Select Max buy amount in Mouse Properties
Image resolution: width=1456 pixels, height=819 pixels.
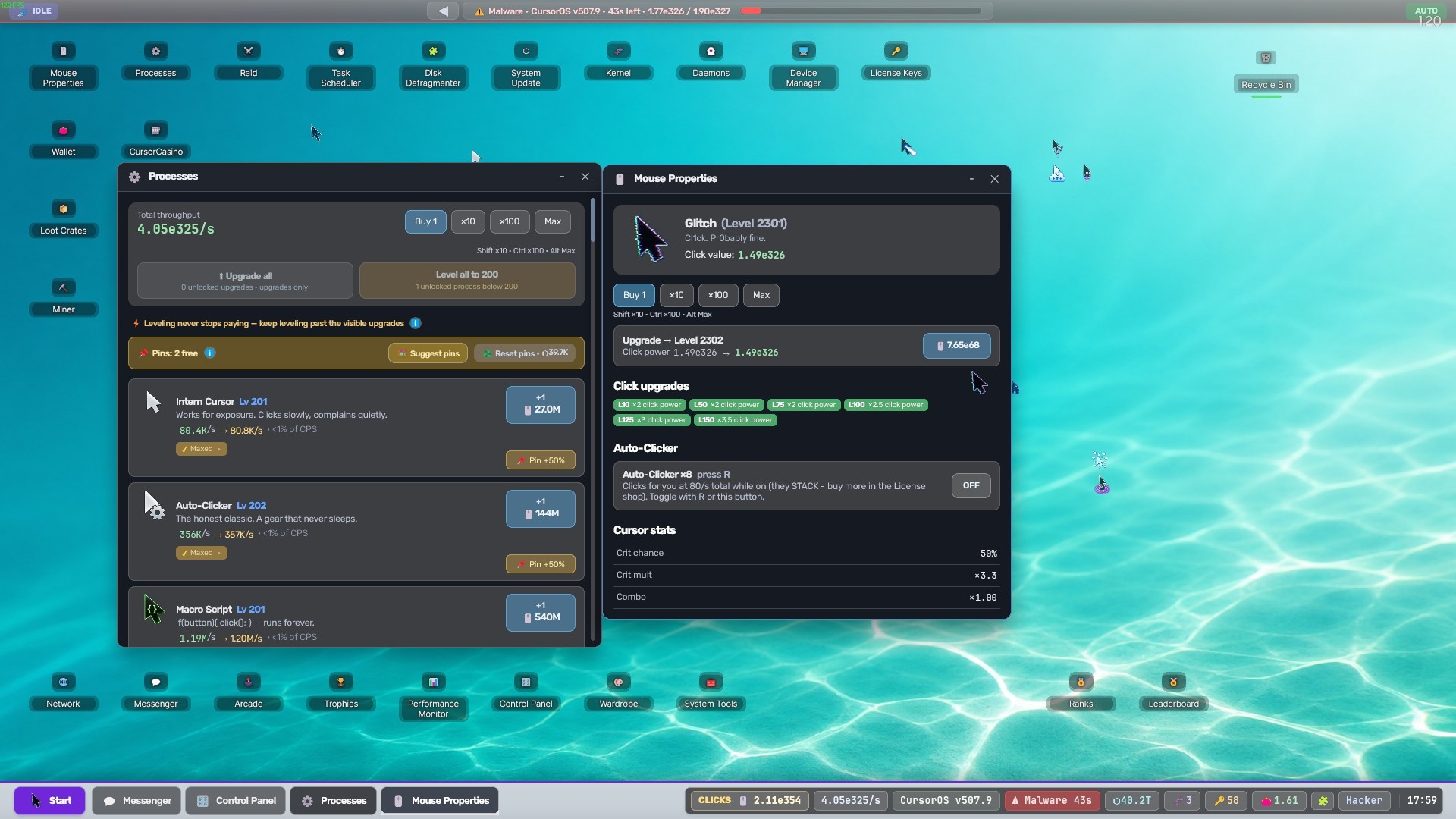click(x=761, y=295)
